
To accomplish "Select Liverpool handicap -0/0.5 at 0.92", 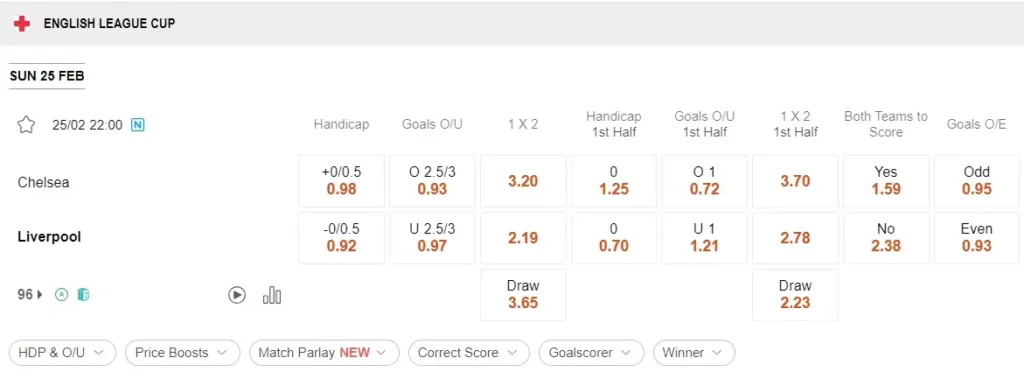I will coord(342,238).
